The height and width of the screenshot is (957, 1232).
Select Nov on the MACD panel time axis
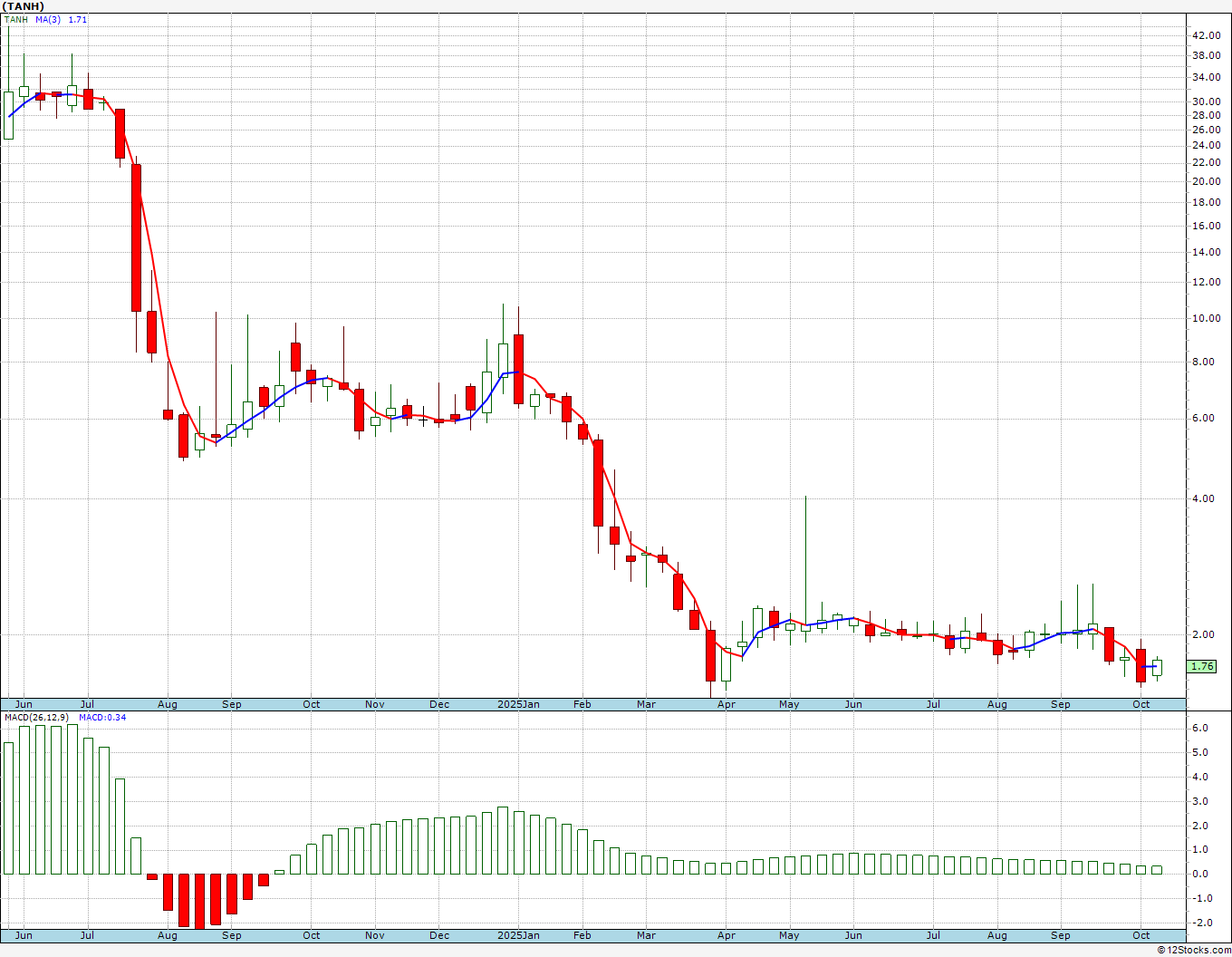click(375, 935)
